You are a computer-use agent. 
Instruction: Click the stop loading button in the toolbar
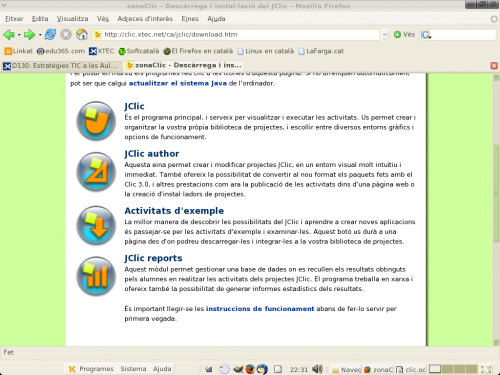[66, 34]
